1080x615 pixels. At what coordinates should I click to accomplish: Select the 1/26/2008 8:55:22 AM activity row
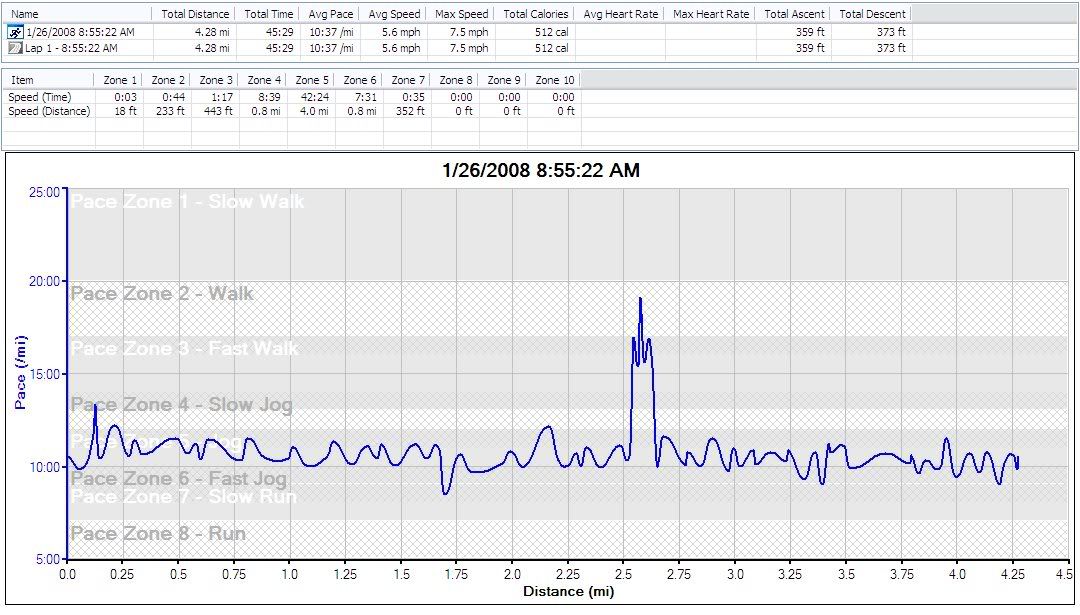(x=80, y=32)
